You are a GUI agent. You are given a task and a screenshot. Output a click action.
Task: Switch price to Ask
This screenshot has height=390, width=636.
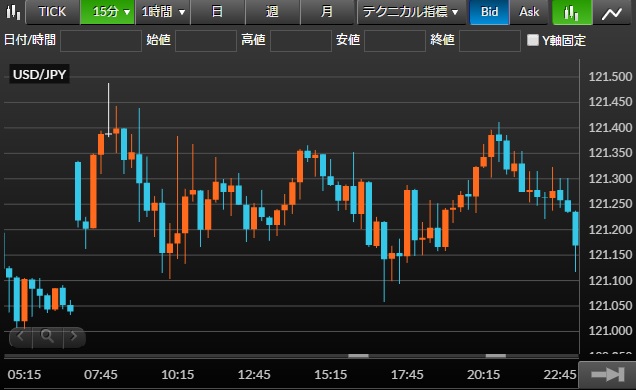(x=529, y=12)
